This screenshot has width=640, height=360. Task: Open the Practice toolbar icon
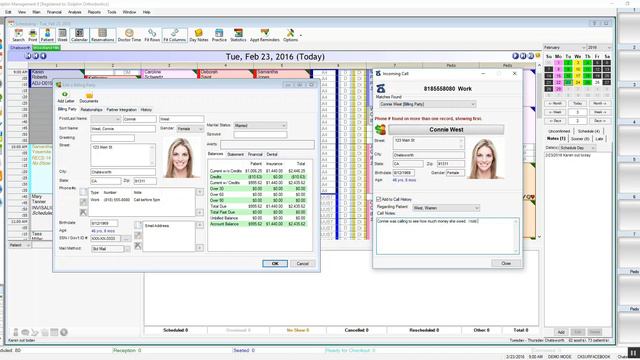(x=219, y=35)
